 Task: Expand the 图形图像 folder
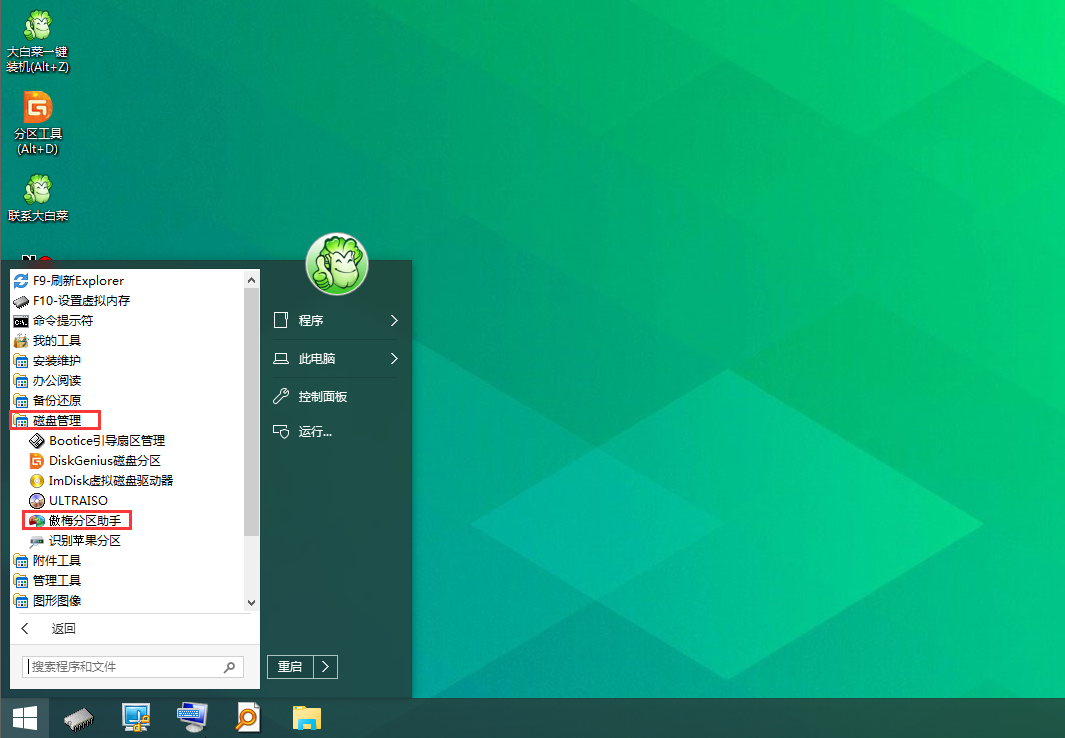(47, 601)
